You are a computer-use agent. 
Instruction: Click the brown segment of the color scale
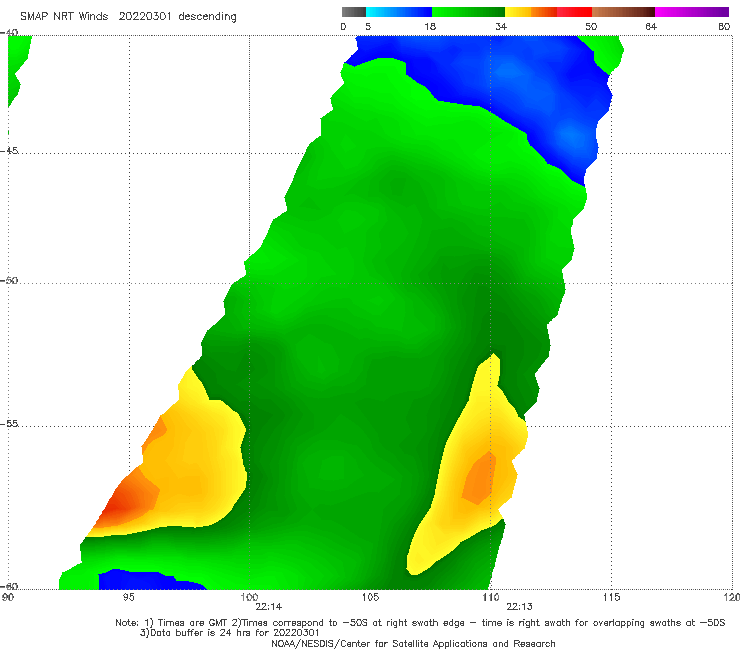click(623, 12)
